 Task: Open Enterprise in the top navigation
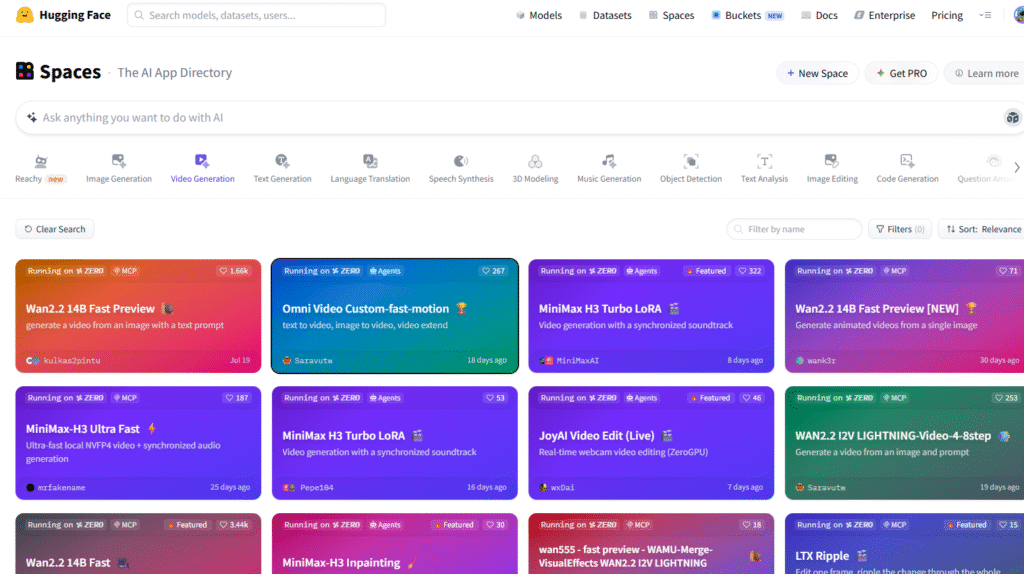(884, 15)
